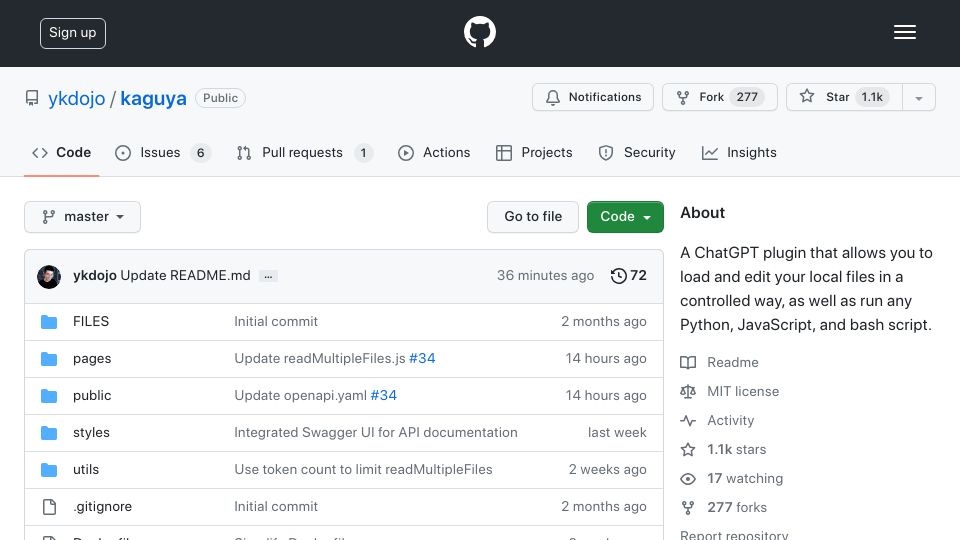
Task: Select the Code tab
Action: point(61,152)
